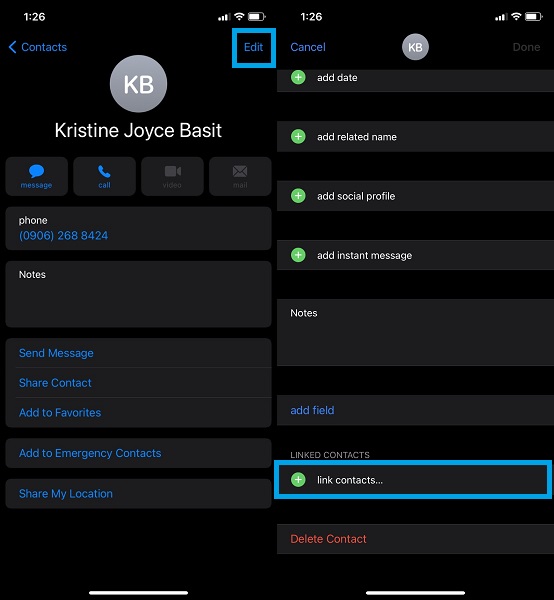Tap the add date label
This screenshot has width=554, height=600.
point(337,78)
